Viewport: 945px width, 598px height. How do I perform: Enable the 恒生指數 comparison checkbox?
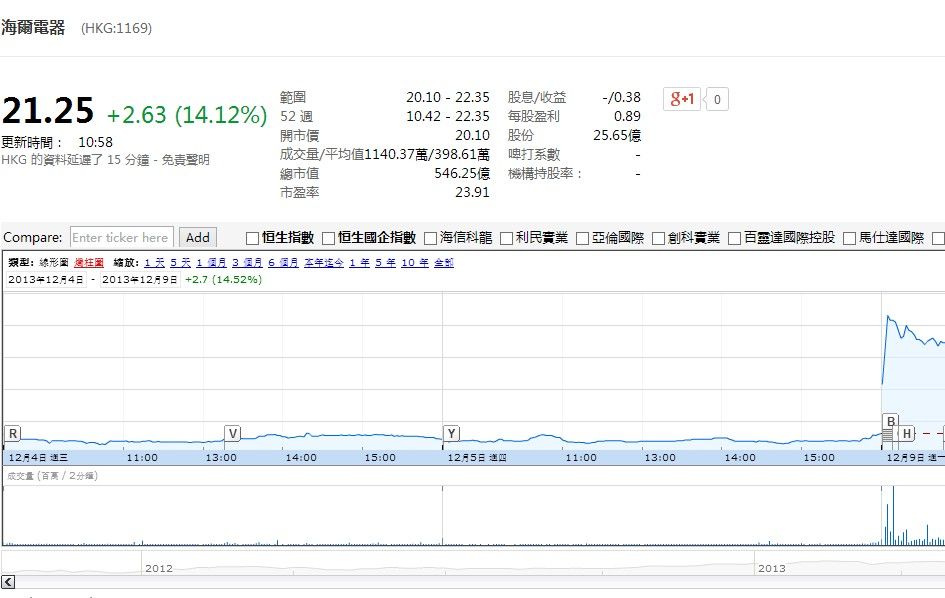(253, 238)
